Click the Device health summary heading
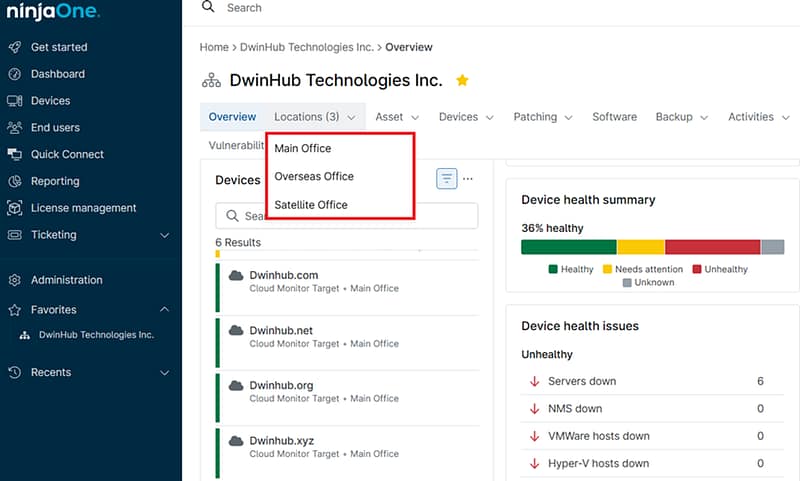The image size is (800, 481). tap(588, 200)
